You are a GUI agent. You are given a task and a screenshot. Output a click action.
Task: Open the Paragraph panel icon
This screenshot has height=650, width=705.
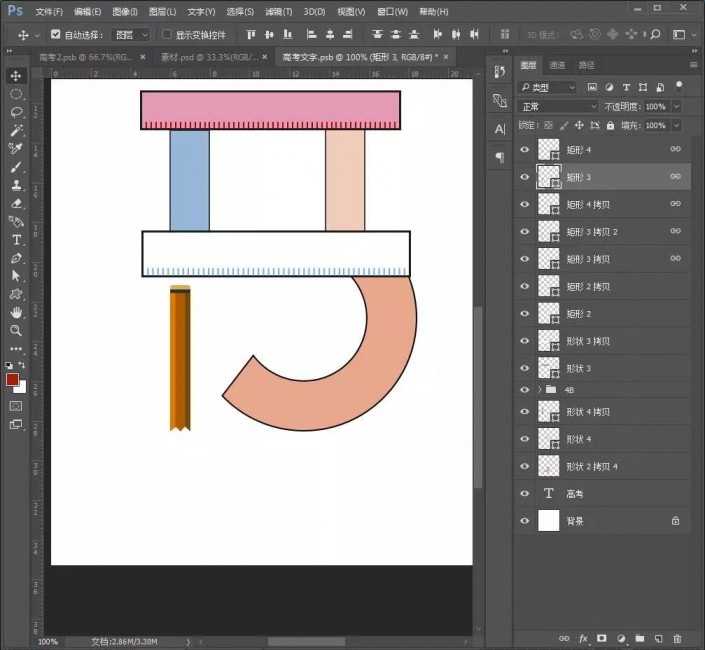point(500,157)
